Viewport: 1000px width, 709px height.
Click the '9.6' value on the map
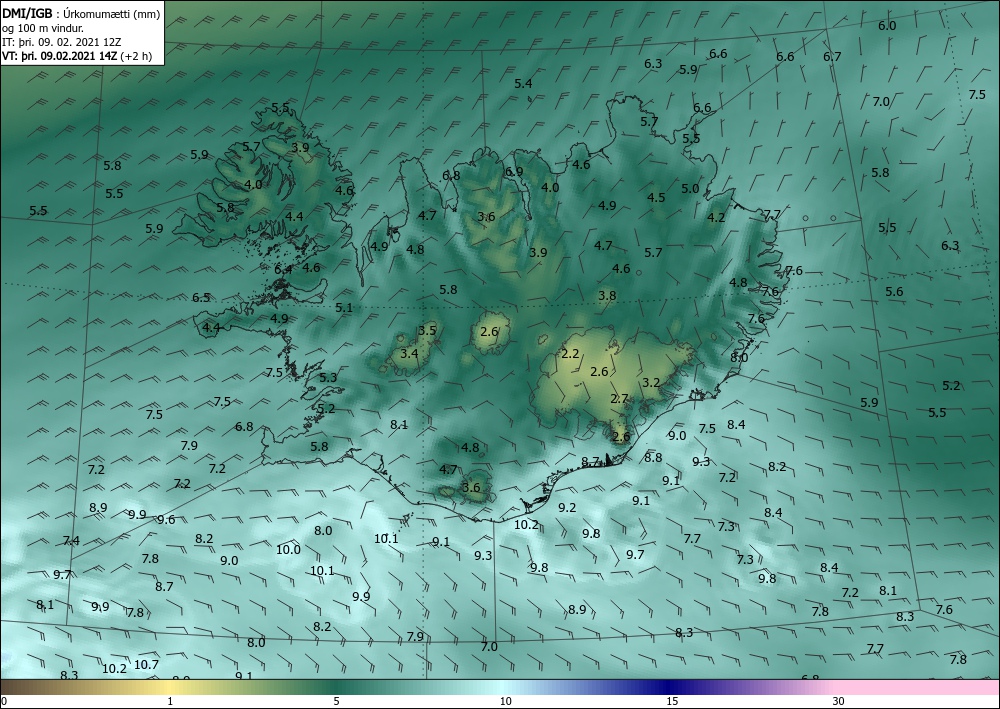pyautogui.click(x=166, y=520)
